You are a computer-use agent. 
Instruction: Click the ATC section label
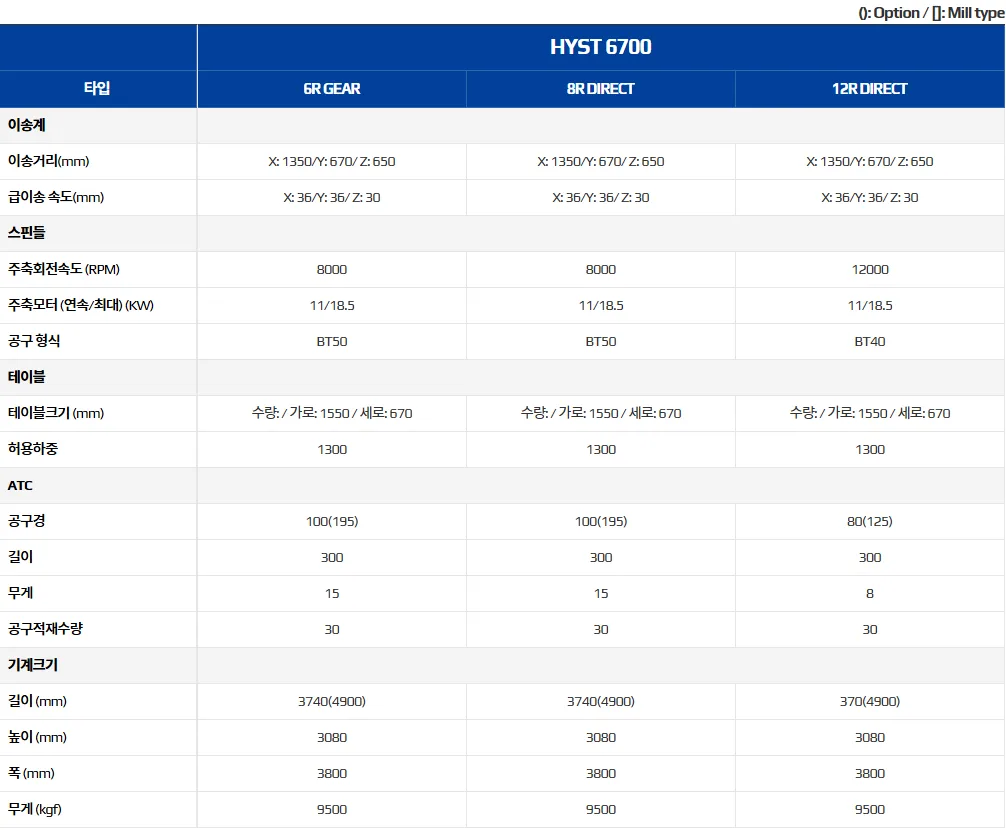pyautogui.click(x=20, y=486)
